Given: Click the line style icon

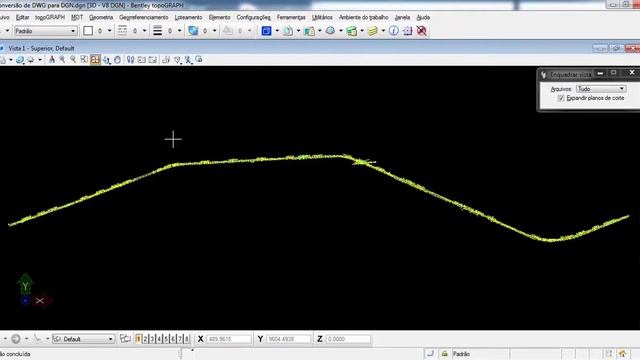Looking at the screenshot, I should [x=122, y=31].
